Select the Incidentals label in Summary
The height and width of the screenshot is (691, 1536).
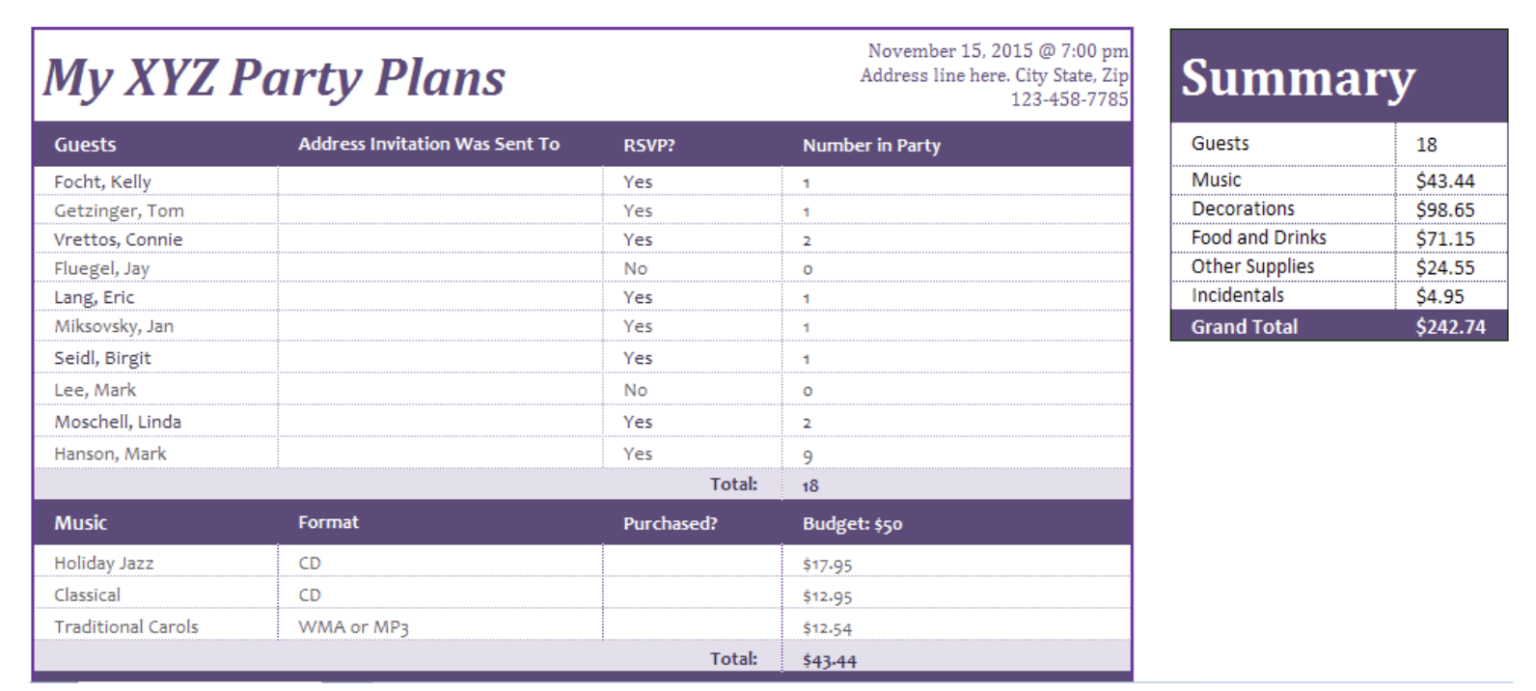1237,296
